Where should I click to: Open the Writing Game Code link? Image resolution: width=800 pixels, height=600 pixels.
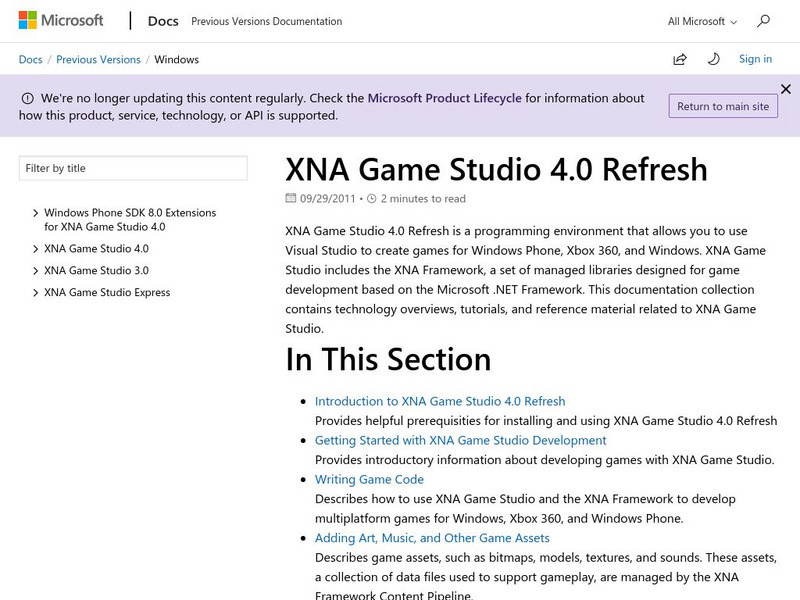[x=369, y=479]
